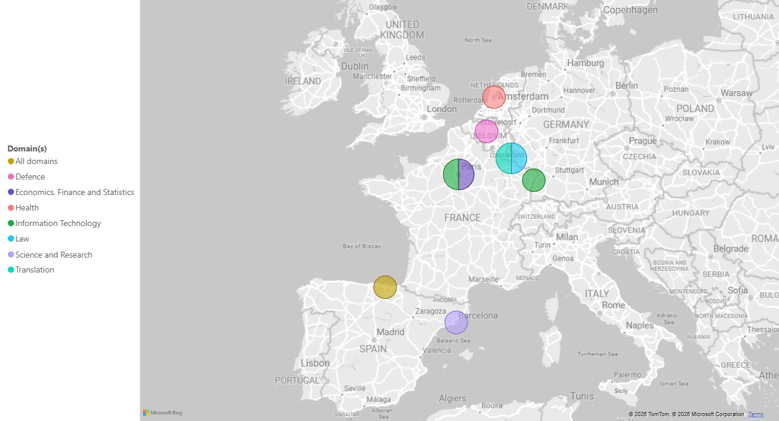Select the lavender bubble near Barcelona
The image size is (779, 421).
pos(456,322)
